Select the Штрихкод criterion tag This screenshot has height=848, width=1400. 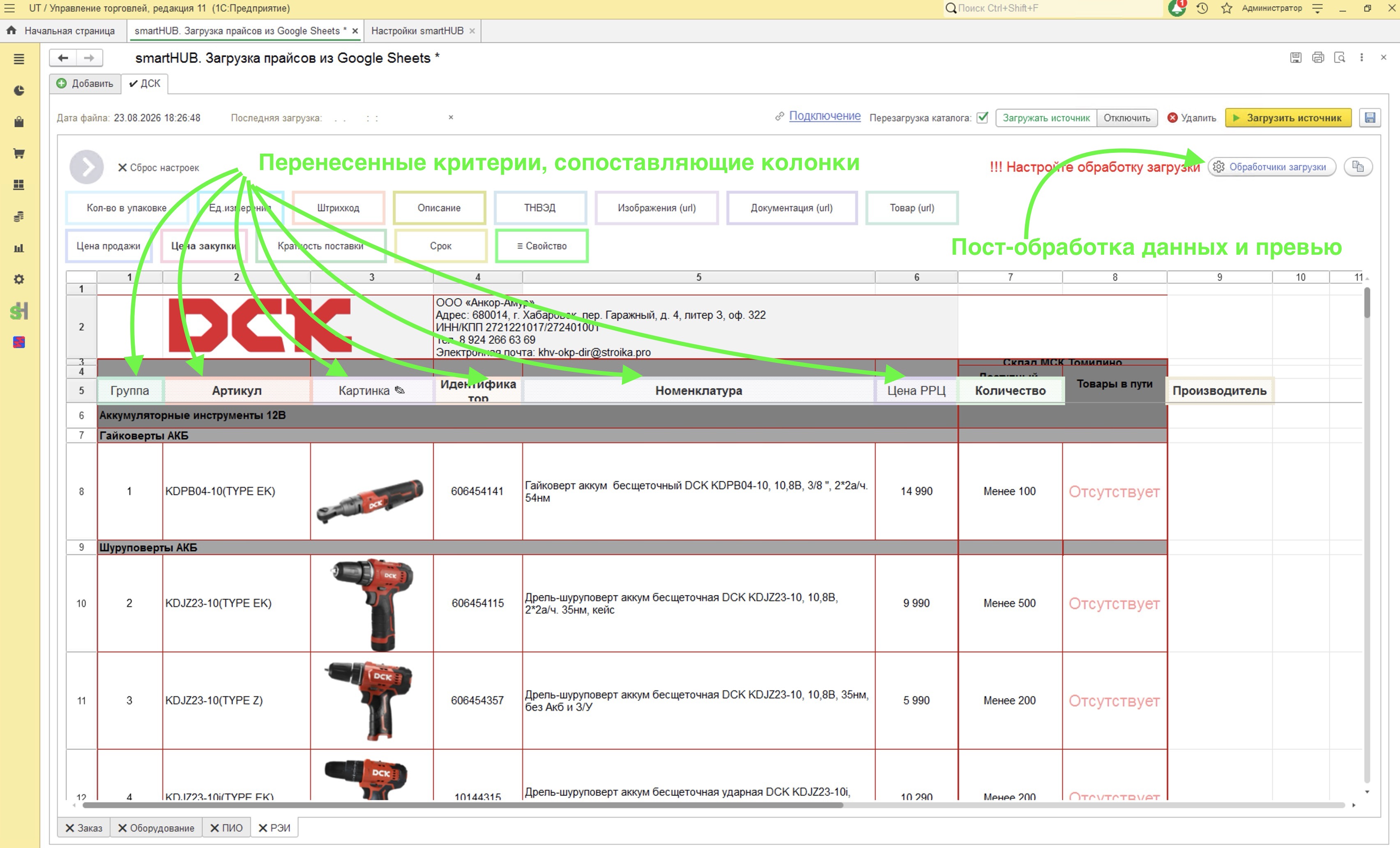tap(338, 207)
